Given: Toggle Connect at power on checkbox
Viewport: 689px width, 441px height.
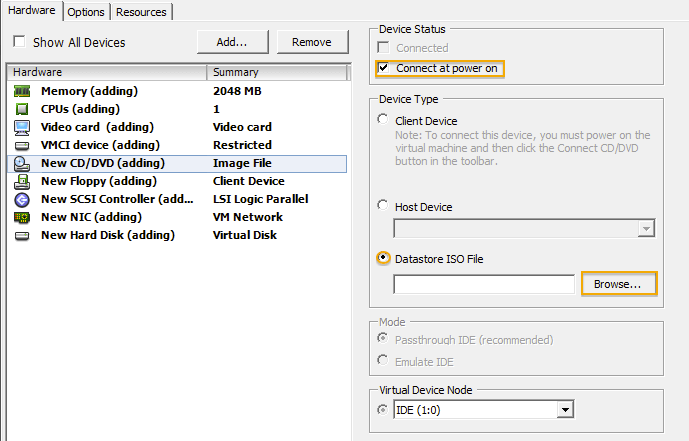Looking at the screenshot, I should [384, 68].
